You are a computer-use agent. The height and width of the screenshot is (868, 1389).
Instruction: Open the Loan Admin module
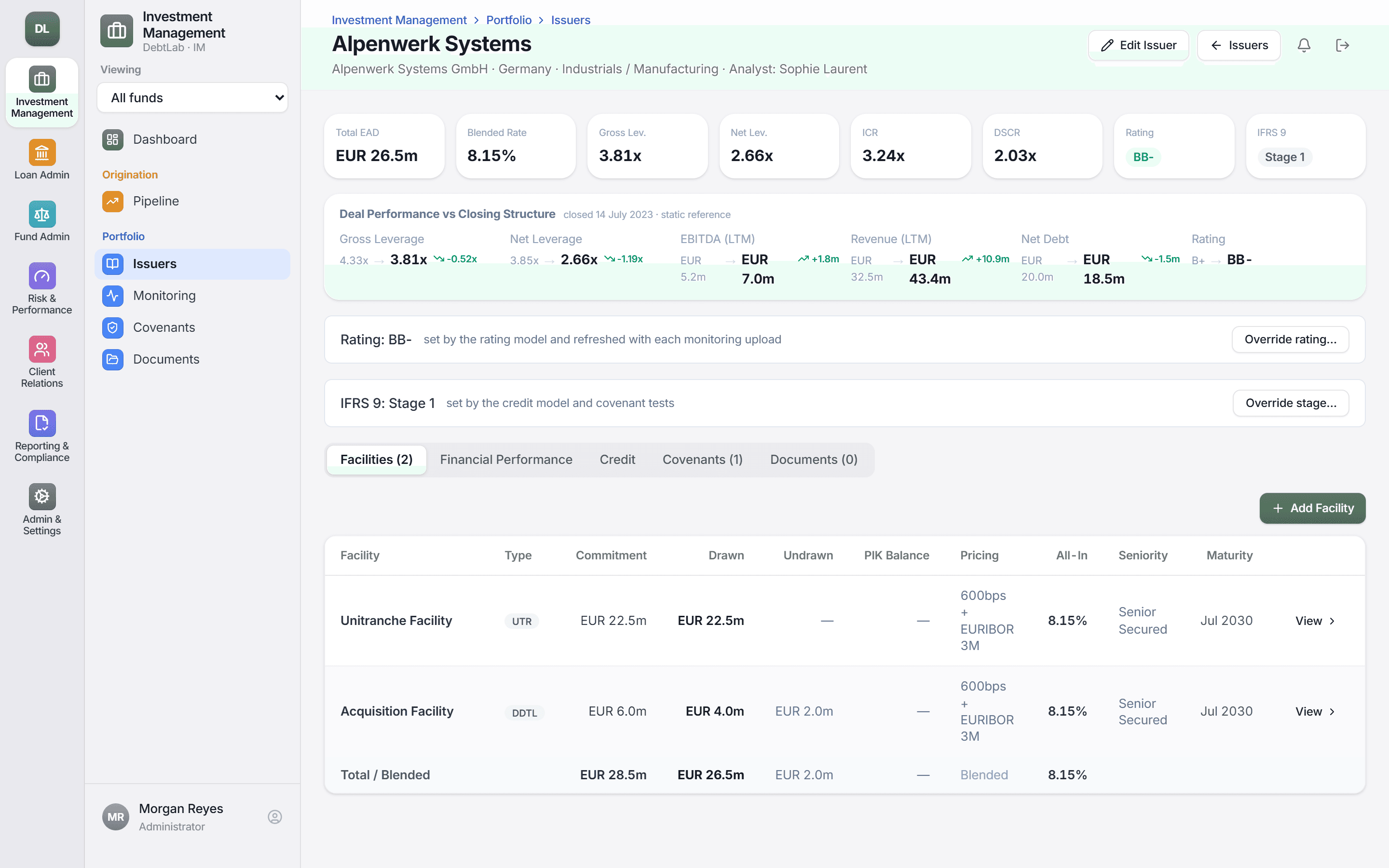coord(42,160)
